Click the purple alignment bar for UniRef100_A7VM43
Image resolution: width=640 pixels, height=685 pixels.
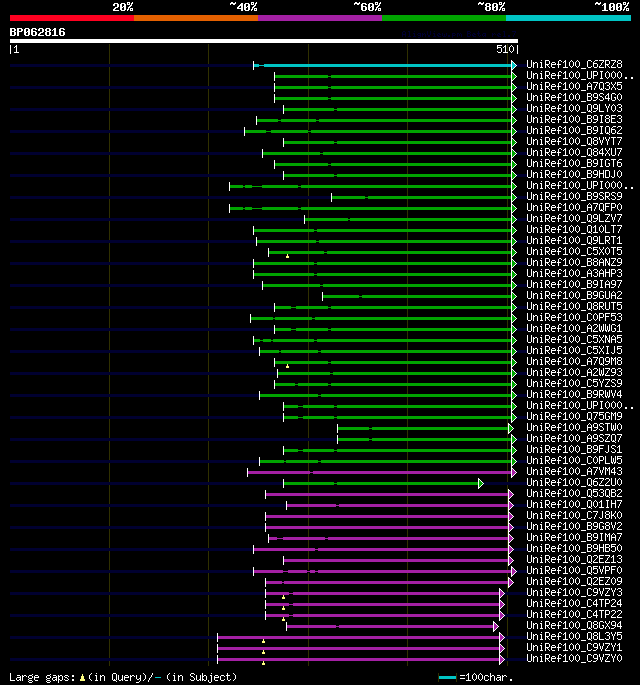coord(380,472)
